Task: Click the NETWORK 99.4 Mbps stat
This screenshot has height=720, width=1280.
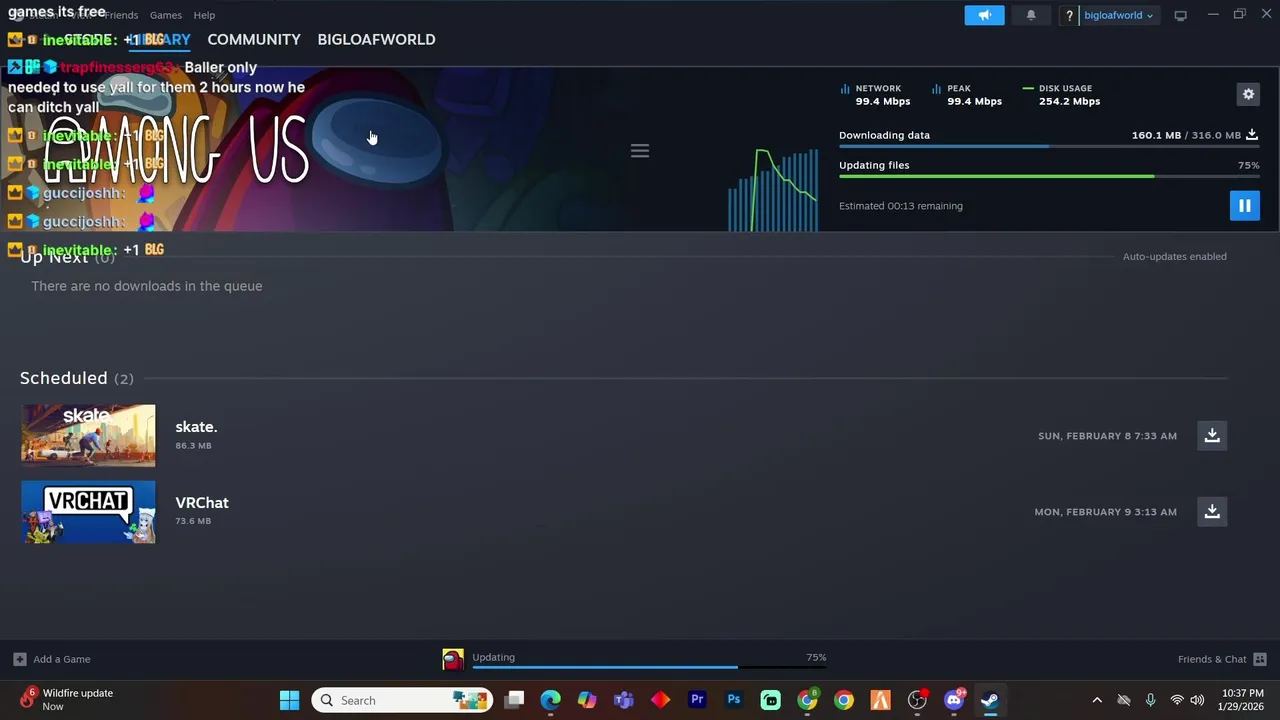Action: (876, 95)
